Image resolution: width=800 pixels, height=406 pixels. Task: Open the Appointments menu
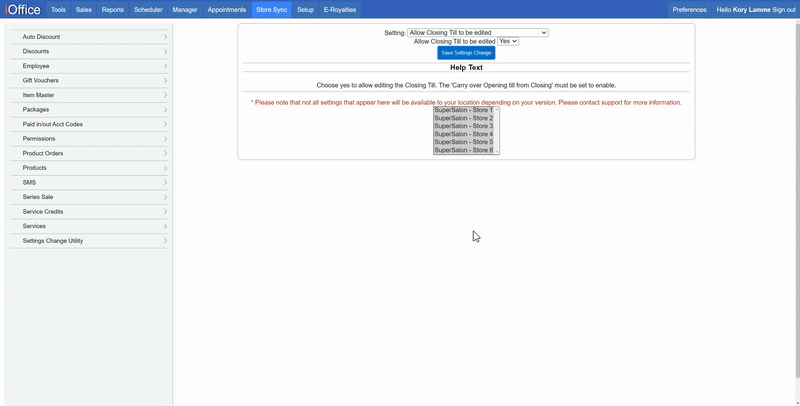(227, 10)
